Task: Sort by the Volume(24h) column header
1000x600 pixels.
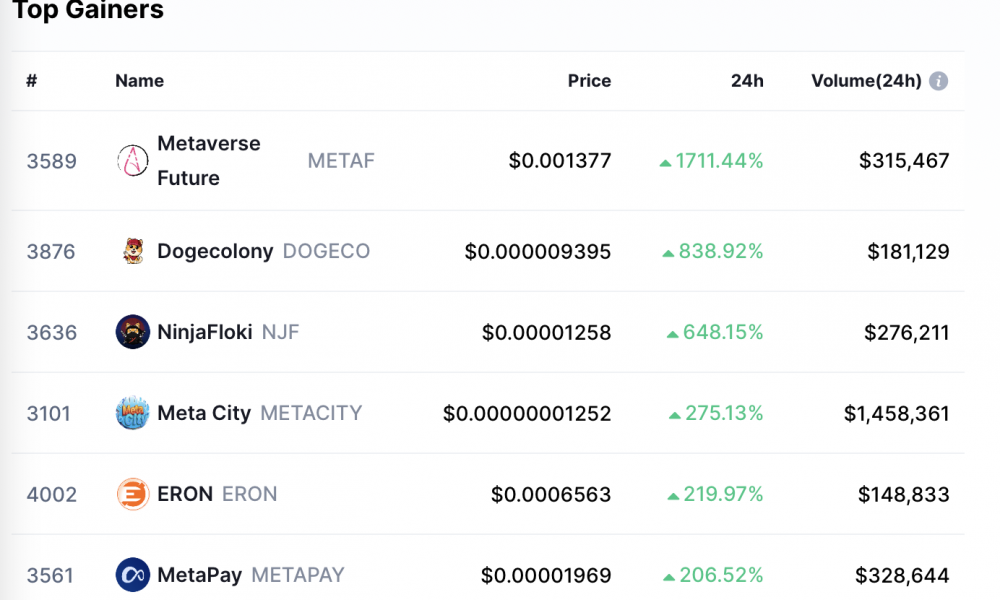Action: [x=866, y=81]
